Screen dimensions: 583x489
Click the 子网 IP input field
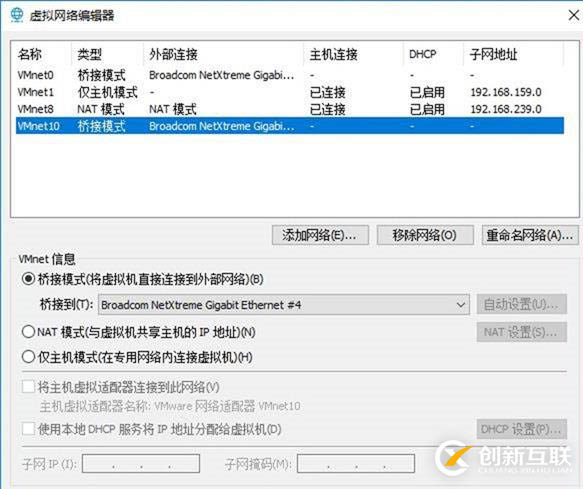[x=141, y=464]
